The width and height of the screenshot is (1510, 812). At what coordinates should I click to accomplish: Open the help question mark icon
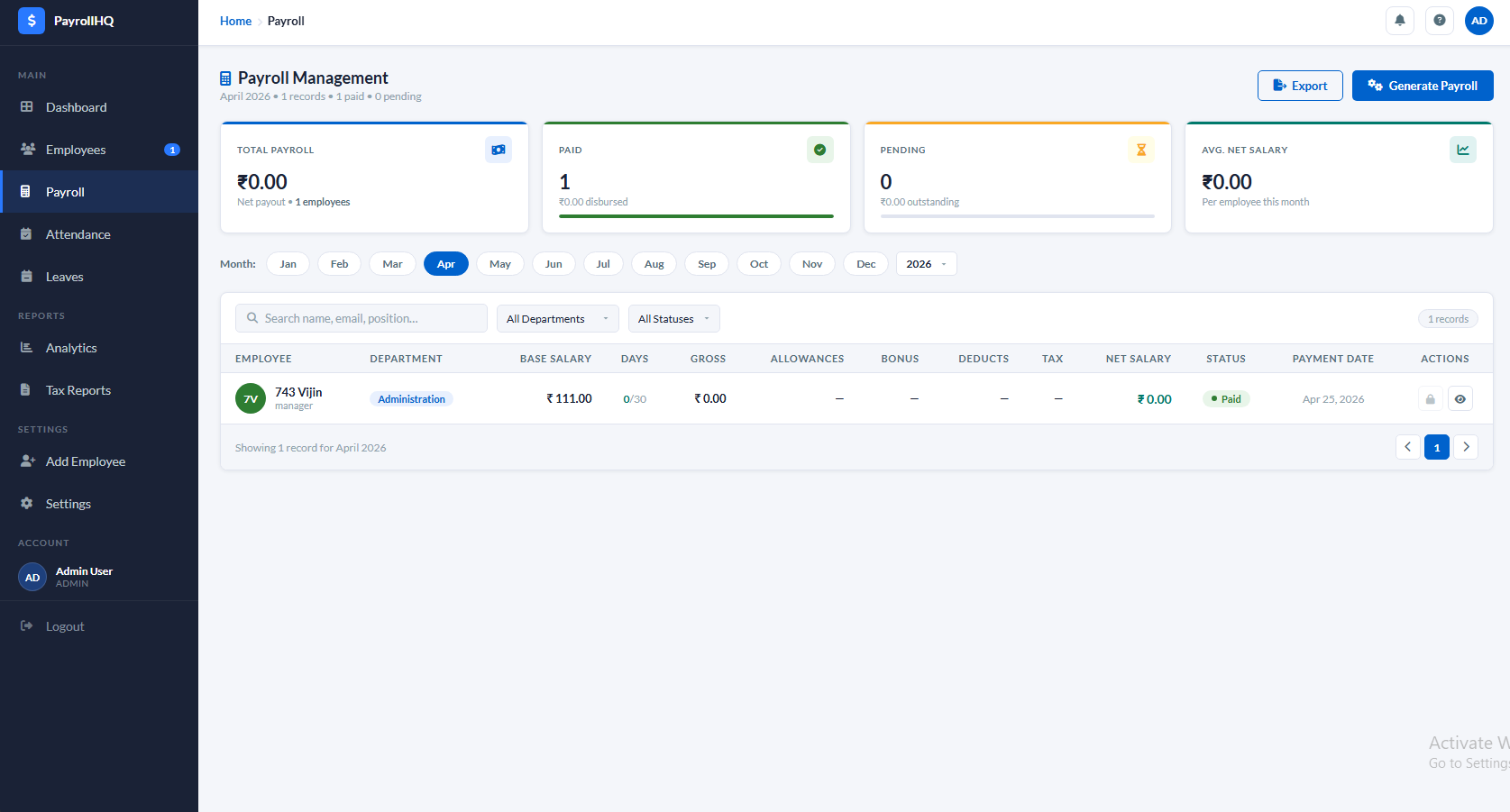click(x=1439, y=20)
